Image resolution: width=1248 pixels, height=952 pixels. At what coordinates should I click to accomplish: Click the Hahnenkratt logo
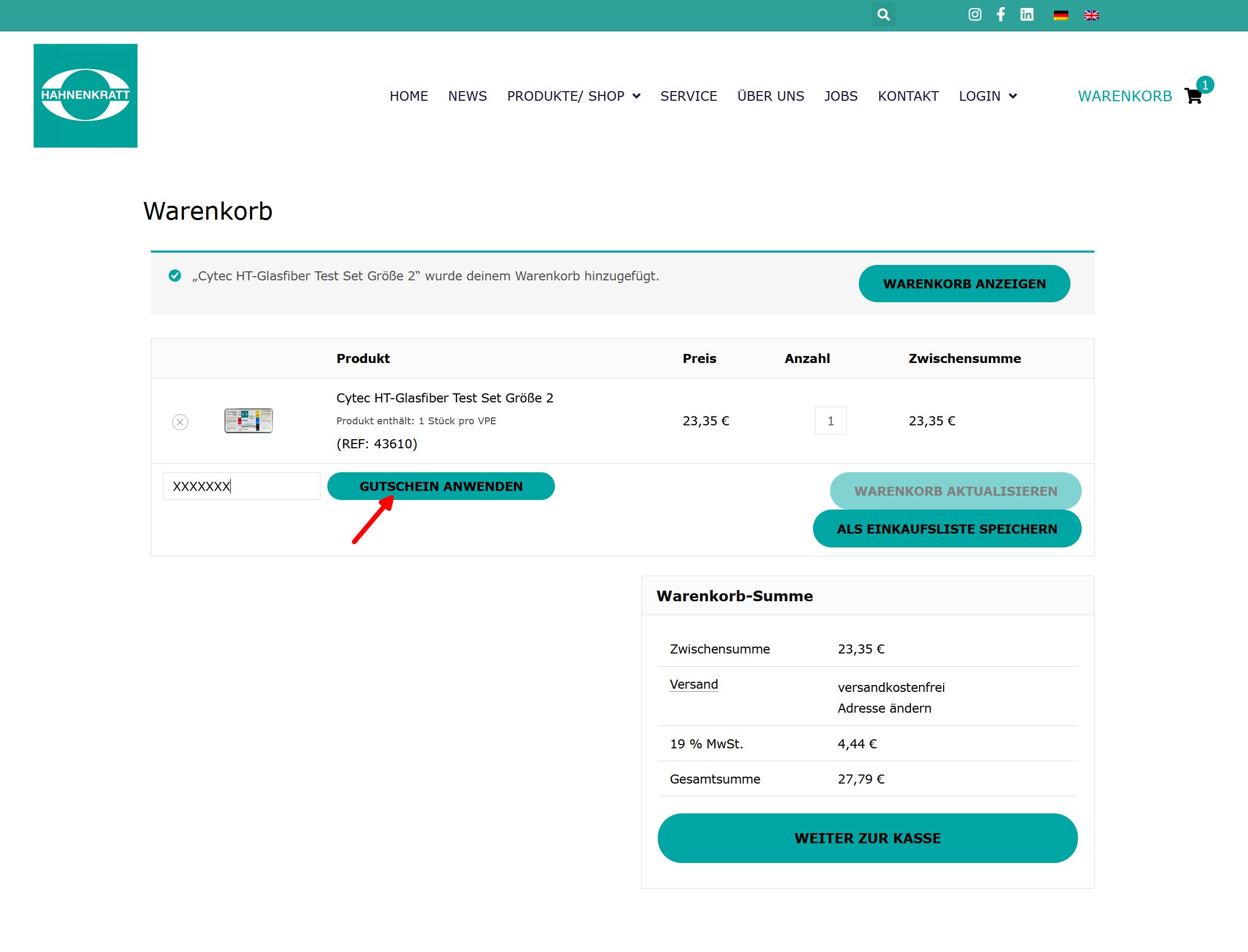86,96
